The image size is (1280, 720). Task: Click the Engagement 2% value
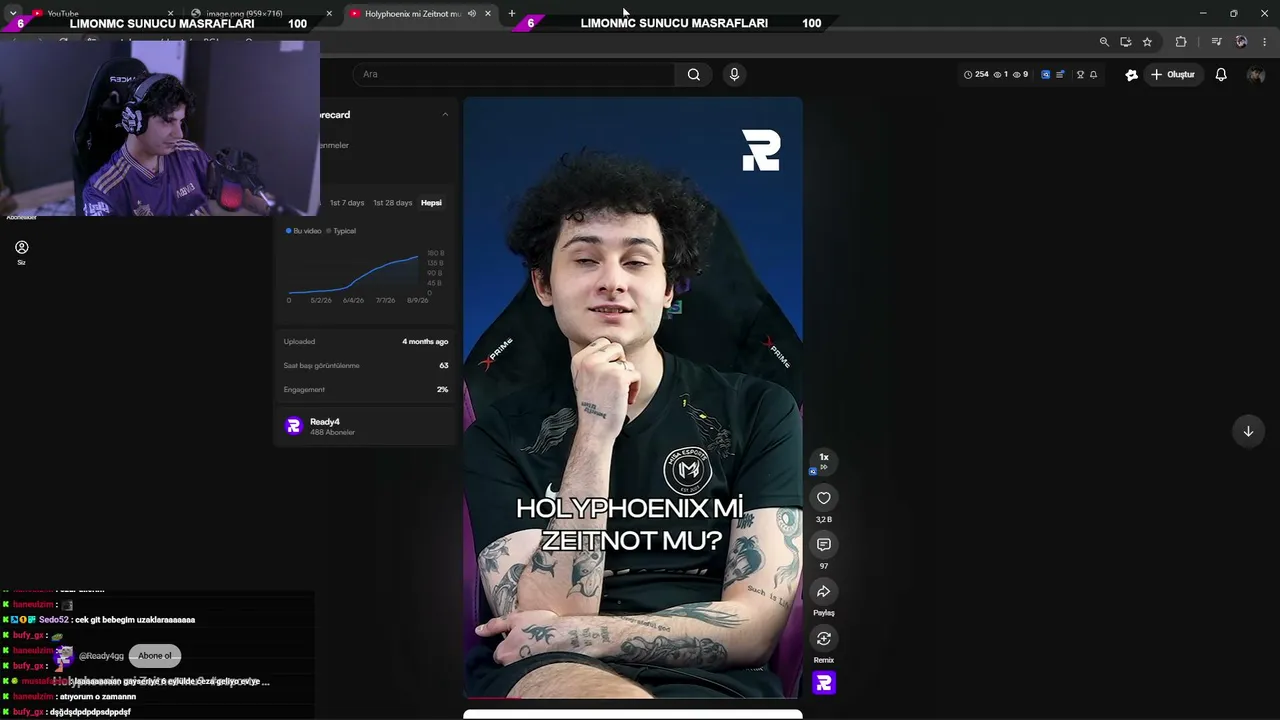click(442, 389)
